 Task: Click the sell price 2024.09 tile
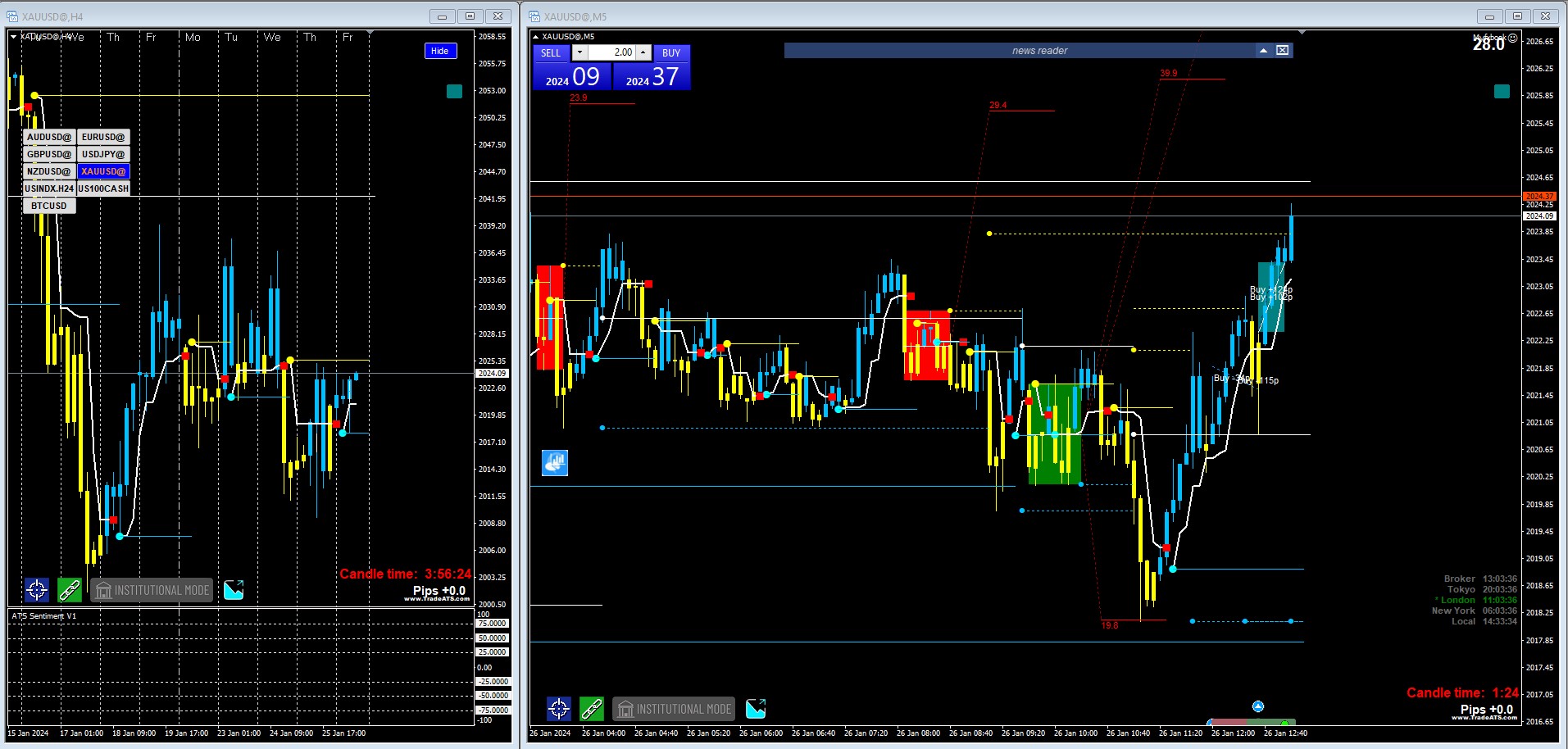[572, 76]
